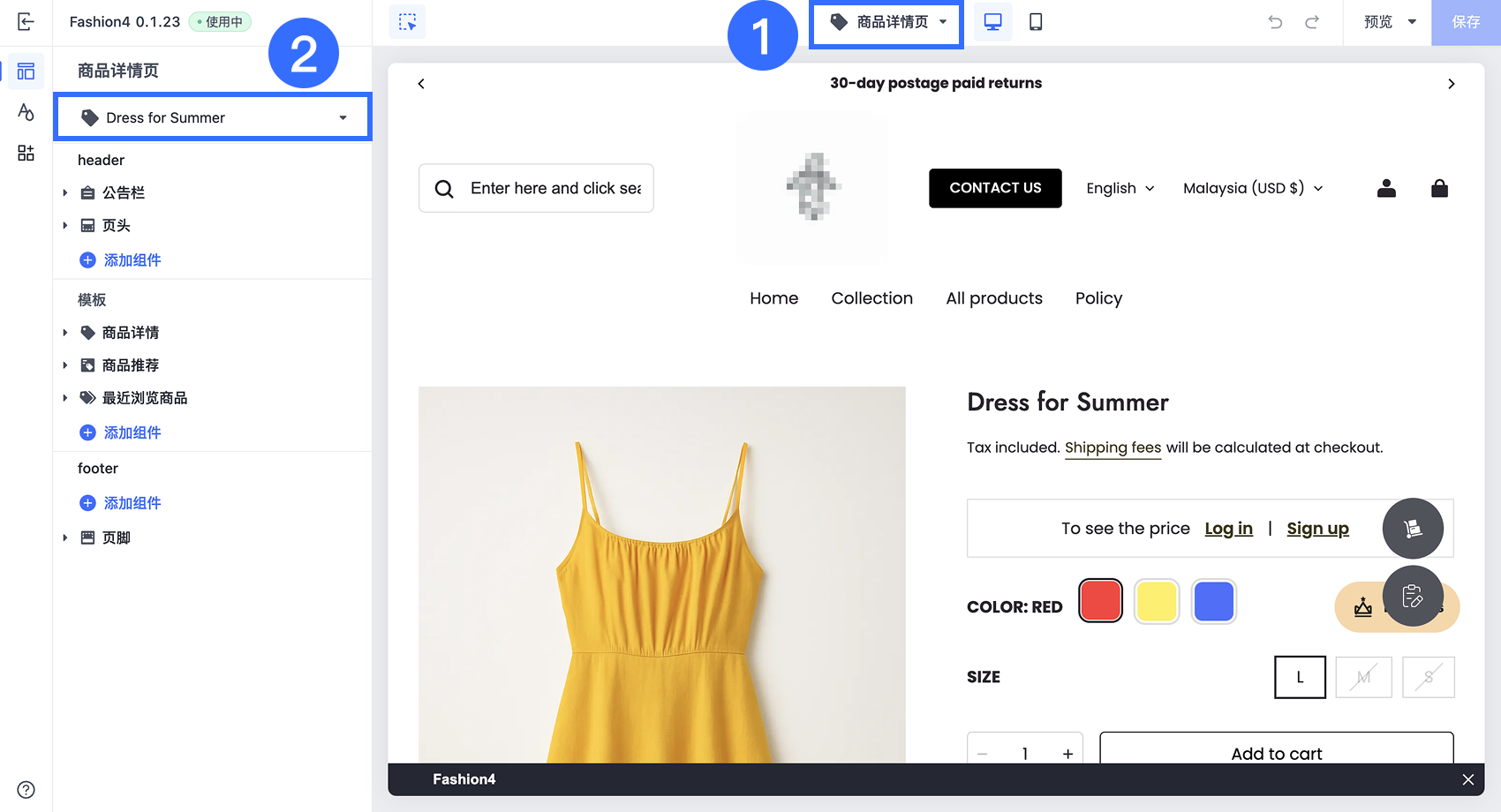Open the apps grid icon in sidebar
This screenshot has width=1501, height=812.
click(26, 153)
